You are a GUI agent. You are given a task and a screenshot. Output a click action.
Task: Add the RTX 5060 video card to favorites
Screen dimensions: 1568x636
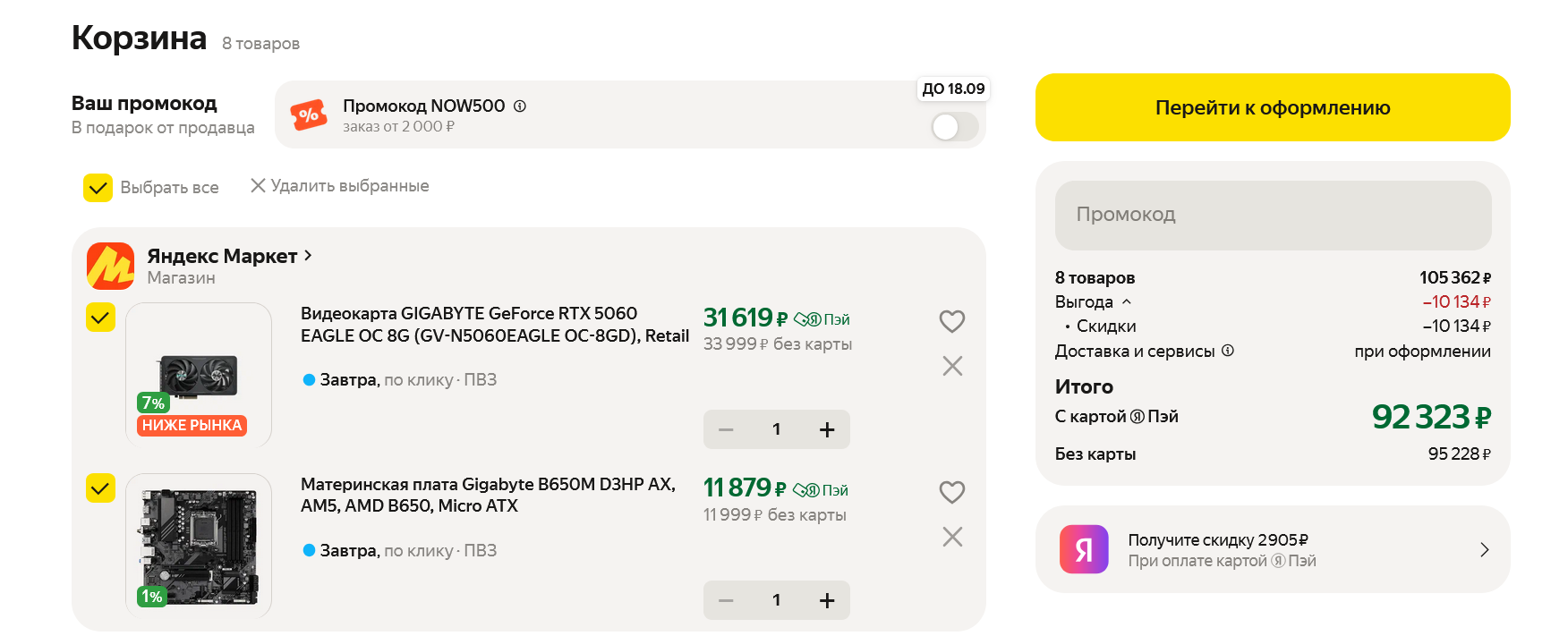[951, 321]
